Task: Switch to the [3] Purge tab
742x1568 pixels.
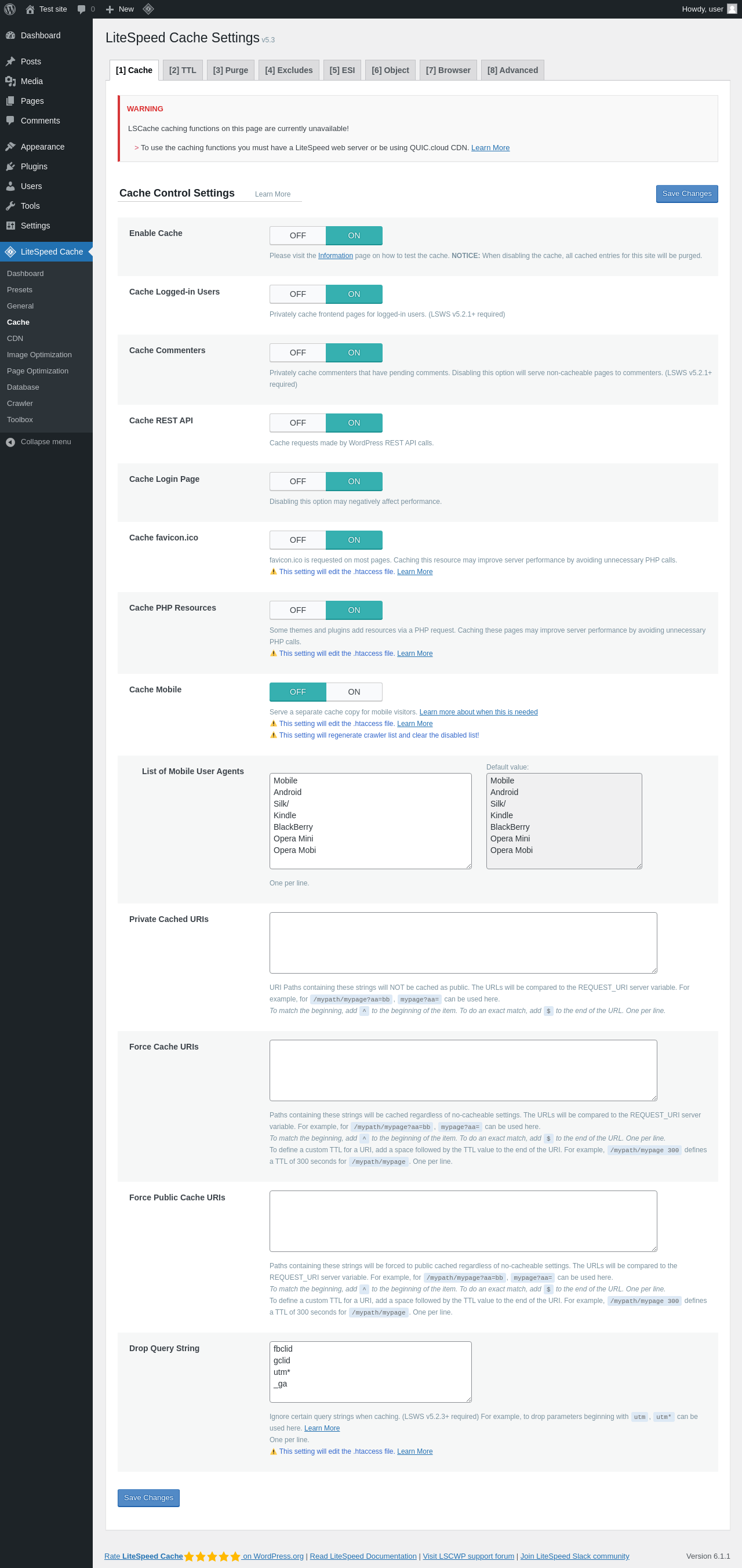Action: coord(230,71)
